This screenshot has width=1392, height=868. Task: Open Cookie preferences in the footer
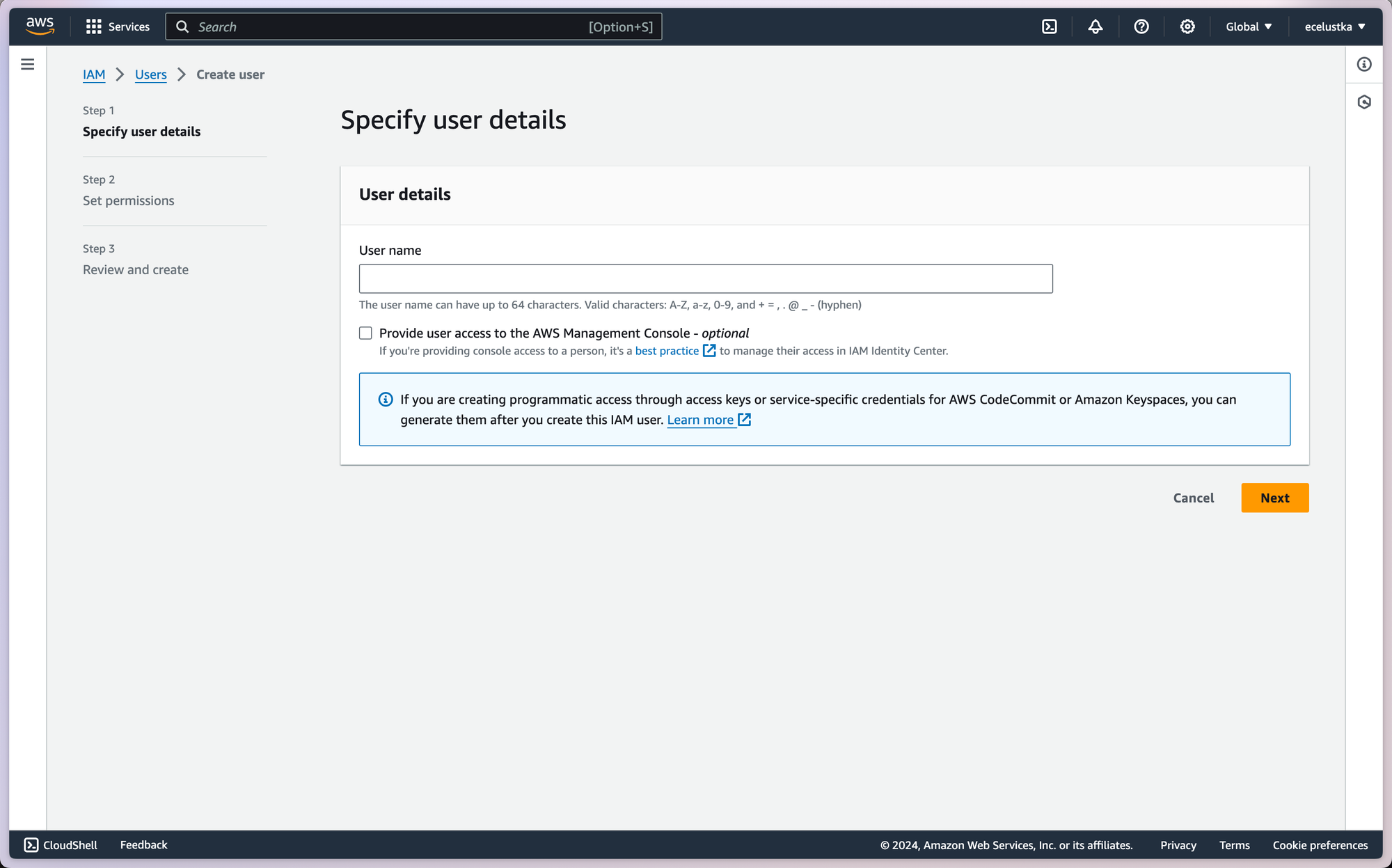tap(1320, 845)
